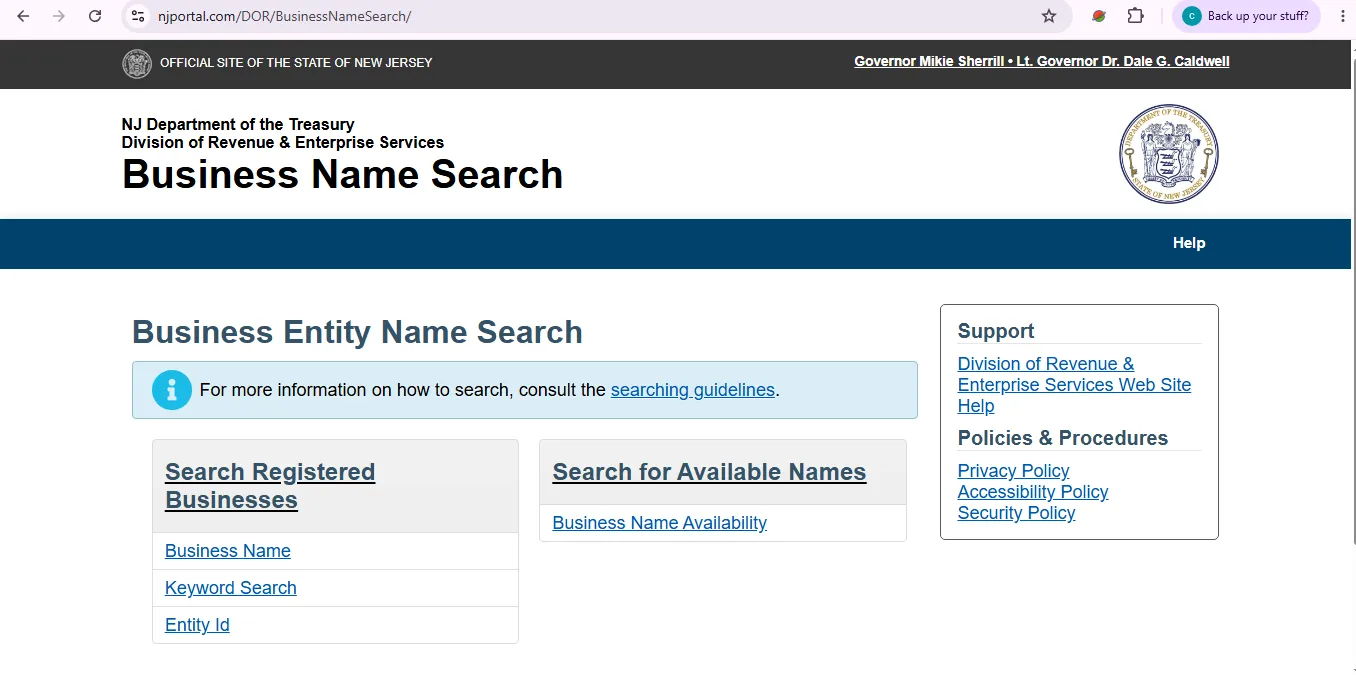Click Official Site of the State text

pos(296,62)
